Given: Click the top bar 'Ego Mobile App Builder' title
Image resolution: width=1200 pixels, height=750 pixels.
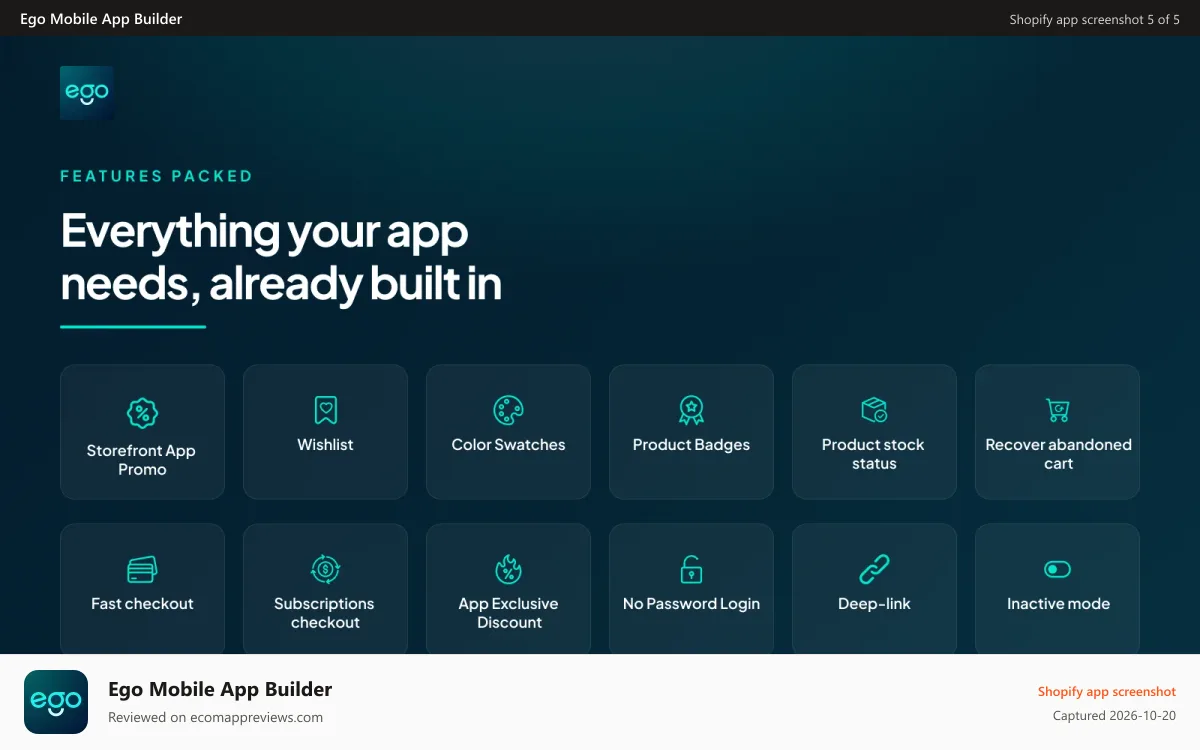Looking at the screenshot, I should [x=101, y=19].
